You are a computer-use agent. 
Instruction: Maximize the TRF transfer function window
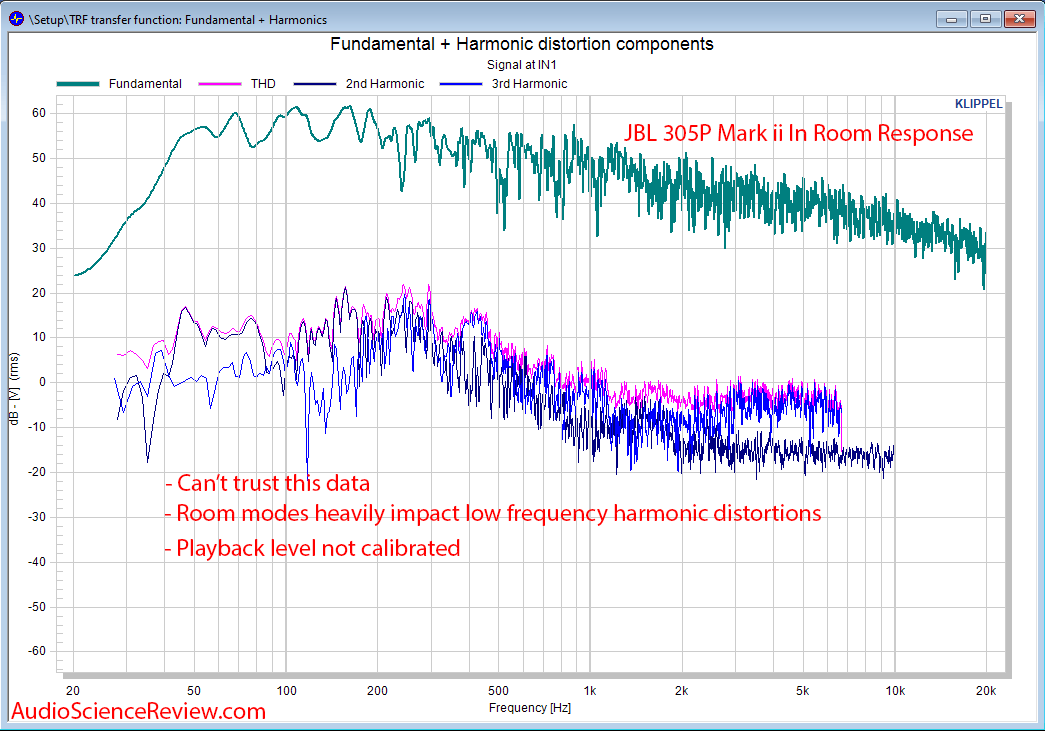click(985, 19)
